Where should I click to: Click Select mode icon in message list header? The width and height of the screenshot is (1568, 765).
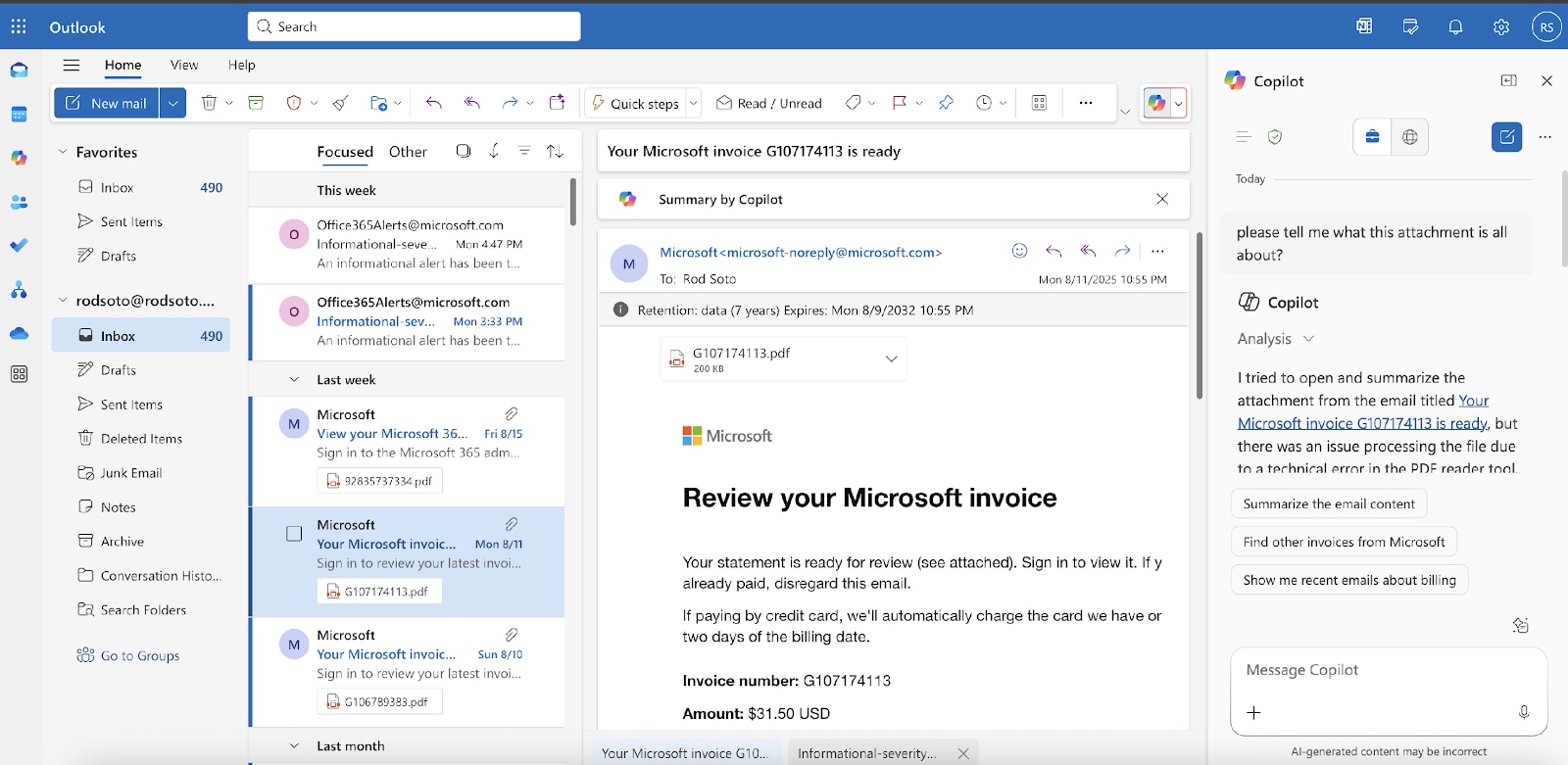point(464,151)
